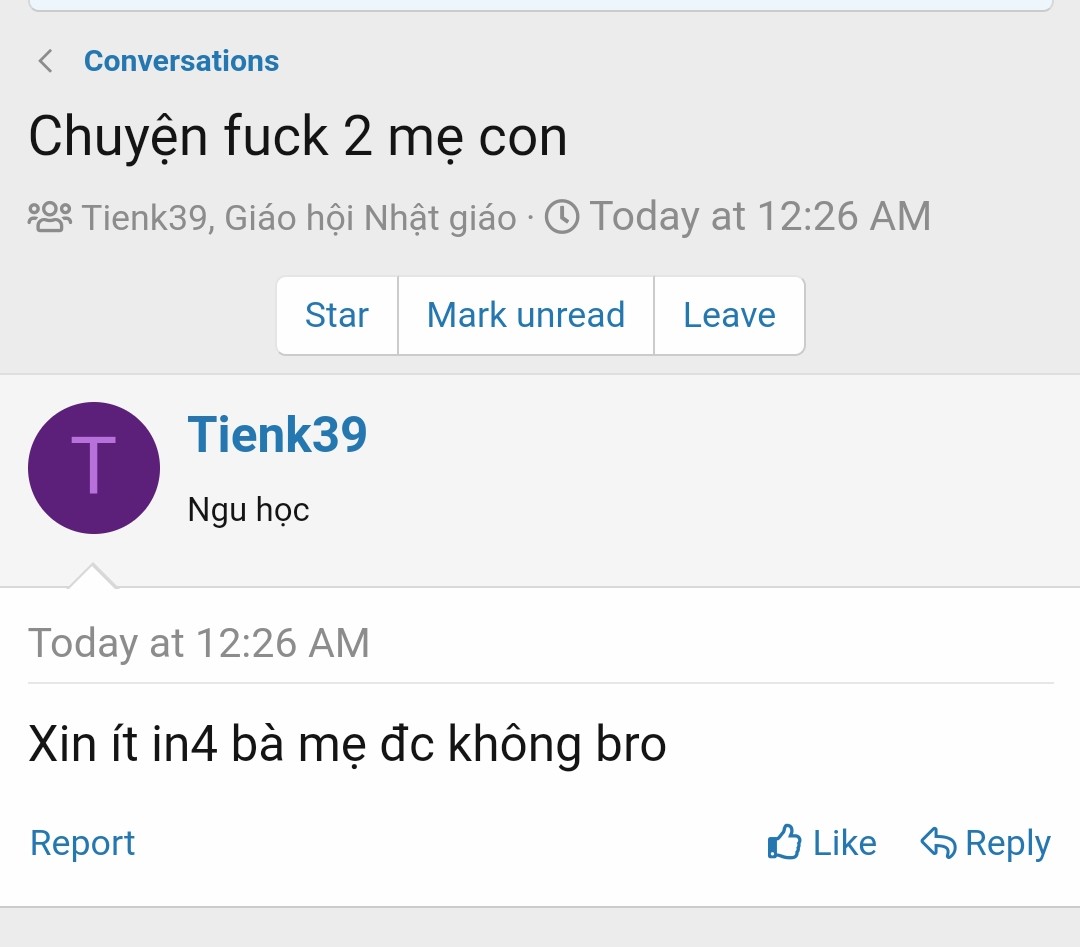1080x947 pixels.
Task: Click the Reply arrow icon
Action: tap(938, 843)
